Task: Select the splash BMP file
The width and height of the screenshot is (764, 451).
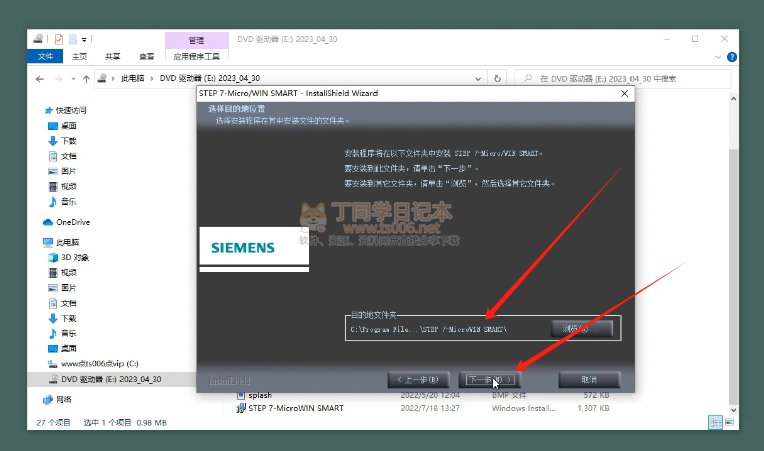Action: click(x=255, y=395)
